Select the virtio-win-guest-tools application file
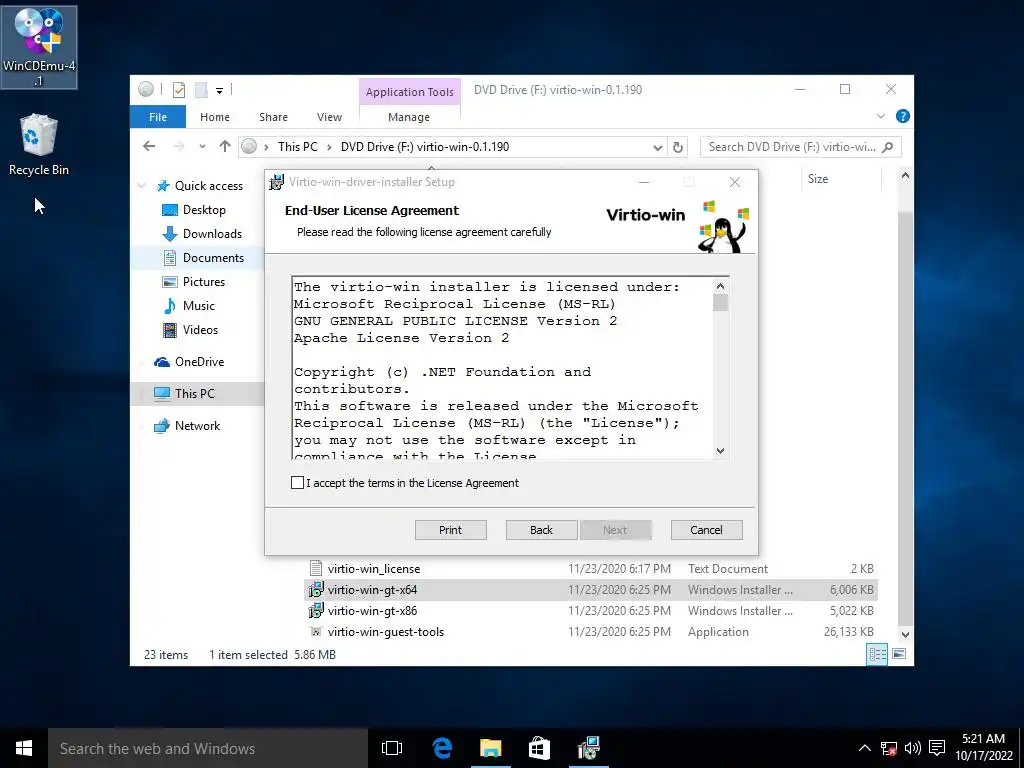This screenshot has width=1024, height=768. (385, 632)
